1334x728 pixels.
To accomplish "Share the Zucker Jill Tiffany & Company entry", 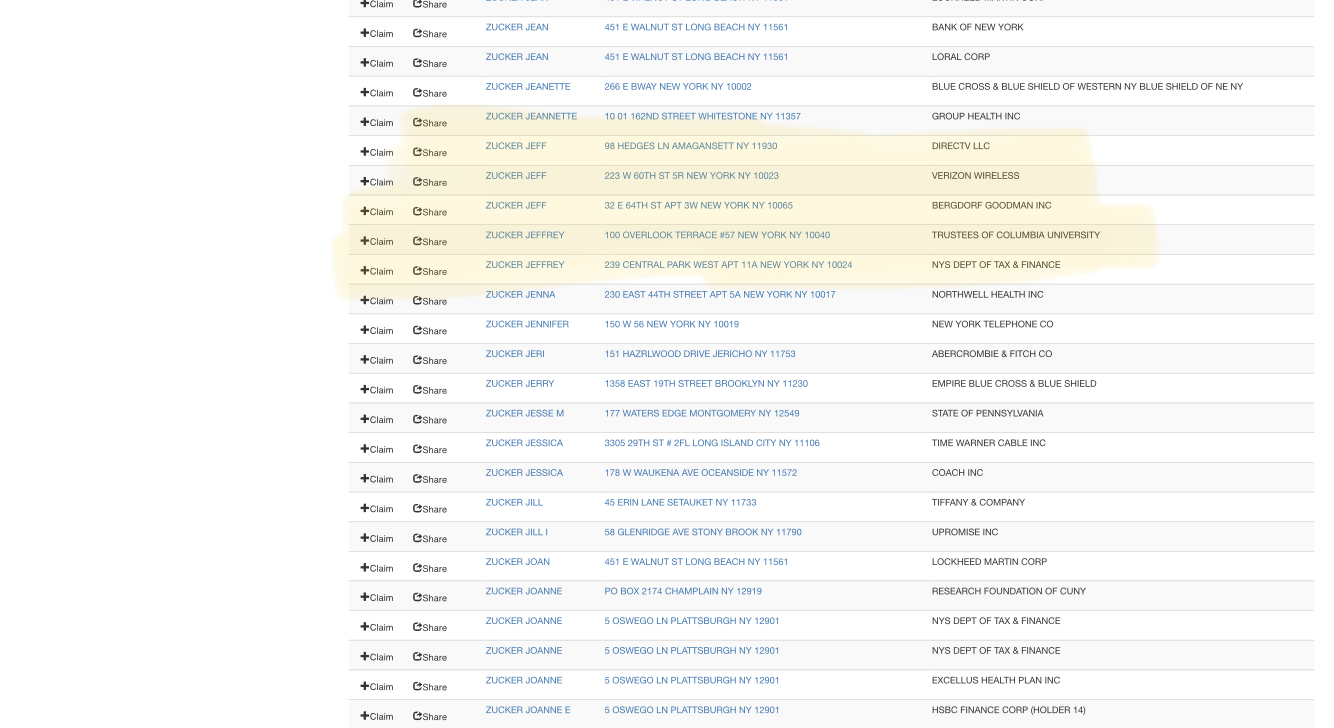I will [430, 509].
